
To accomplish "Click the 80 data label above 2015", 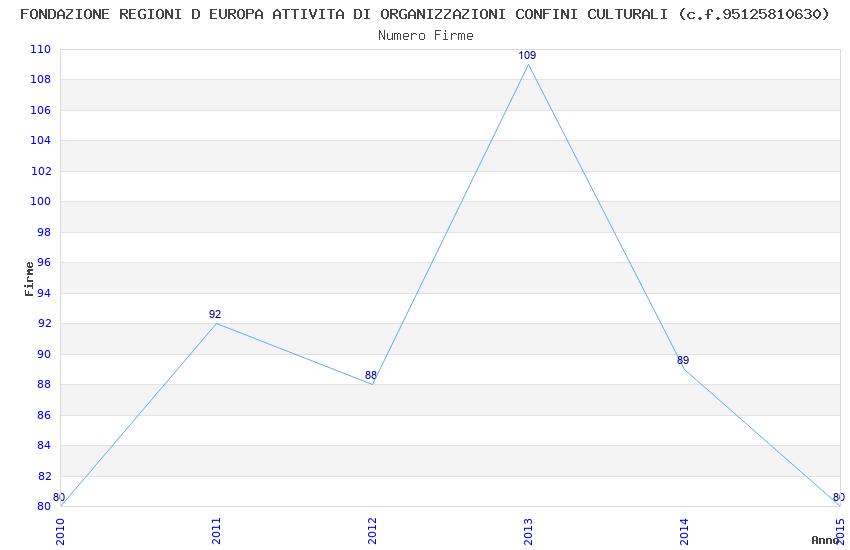I will click(x=839, y=497).
